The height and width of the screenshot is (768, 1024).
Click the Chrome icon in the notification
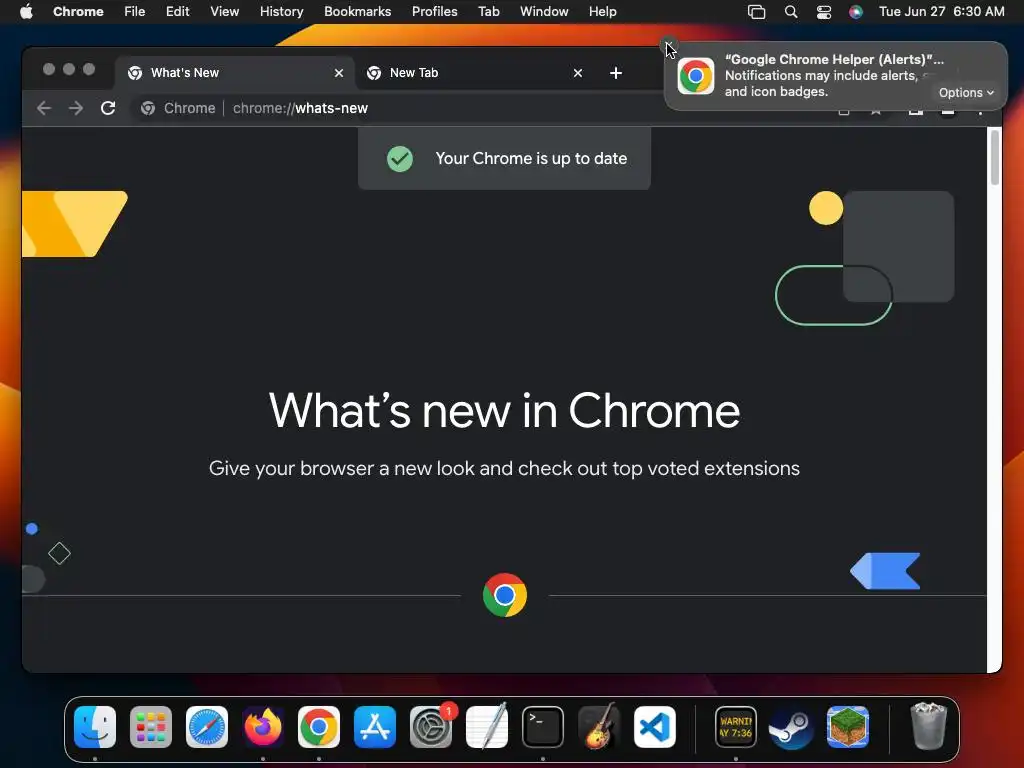[x=696, y=76]
